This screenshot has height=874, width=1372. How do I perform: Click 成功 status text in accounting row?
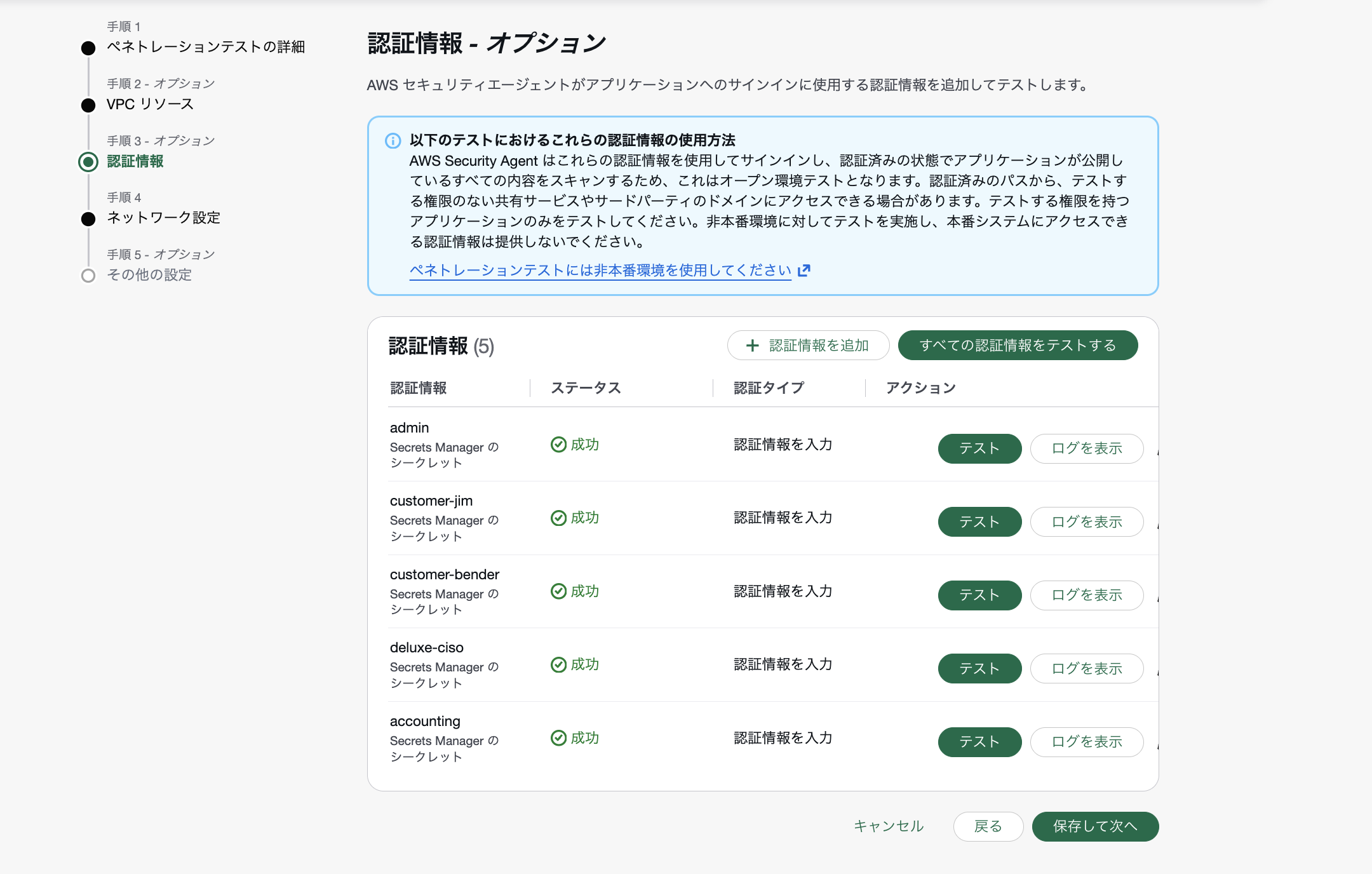coord(585,738)
